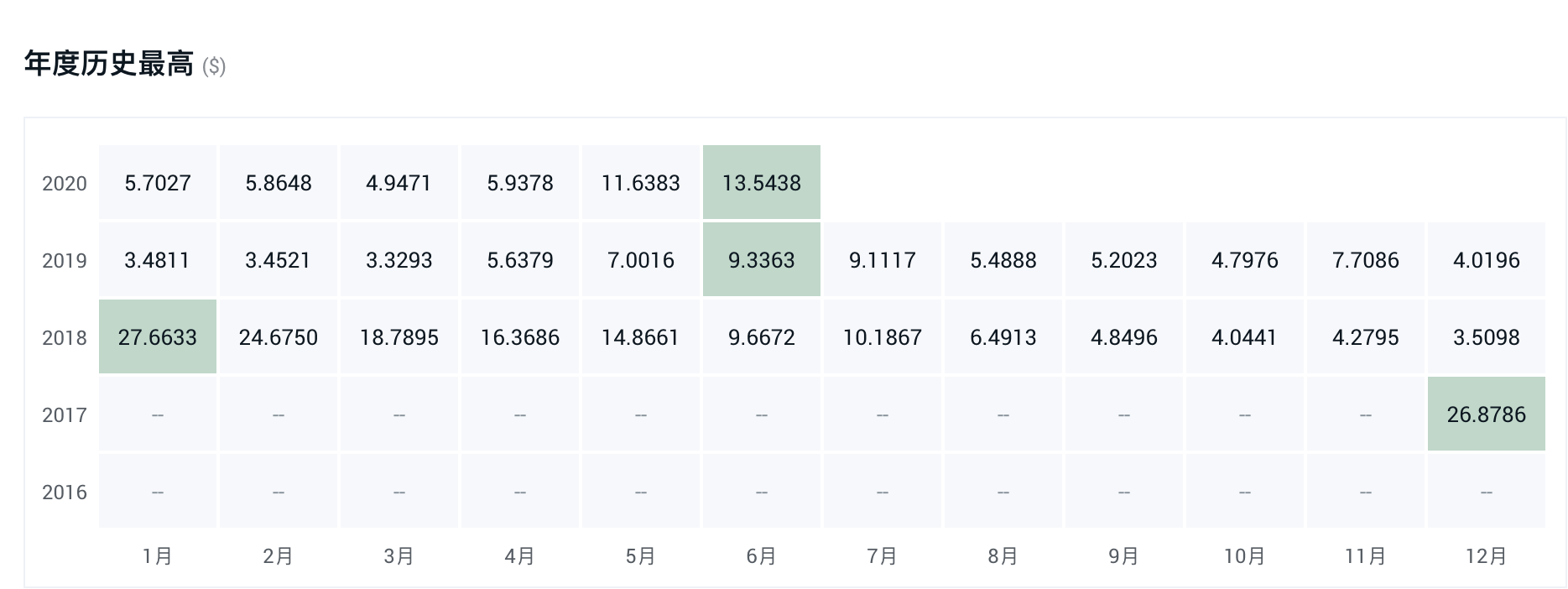Select the green 27.6633 cell in January 2018
This screenshot has width=1568, height=589.
coord(158,337)
